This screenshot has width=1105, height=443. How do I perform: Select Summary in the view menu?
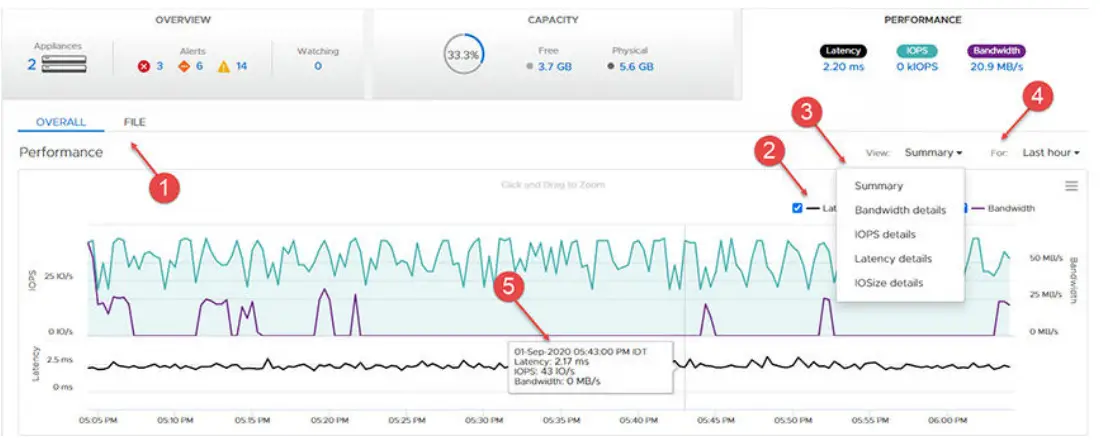(x=878, y=186)
